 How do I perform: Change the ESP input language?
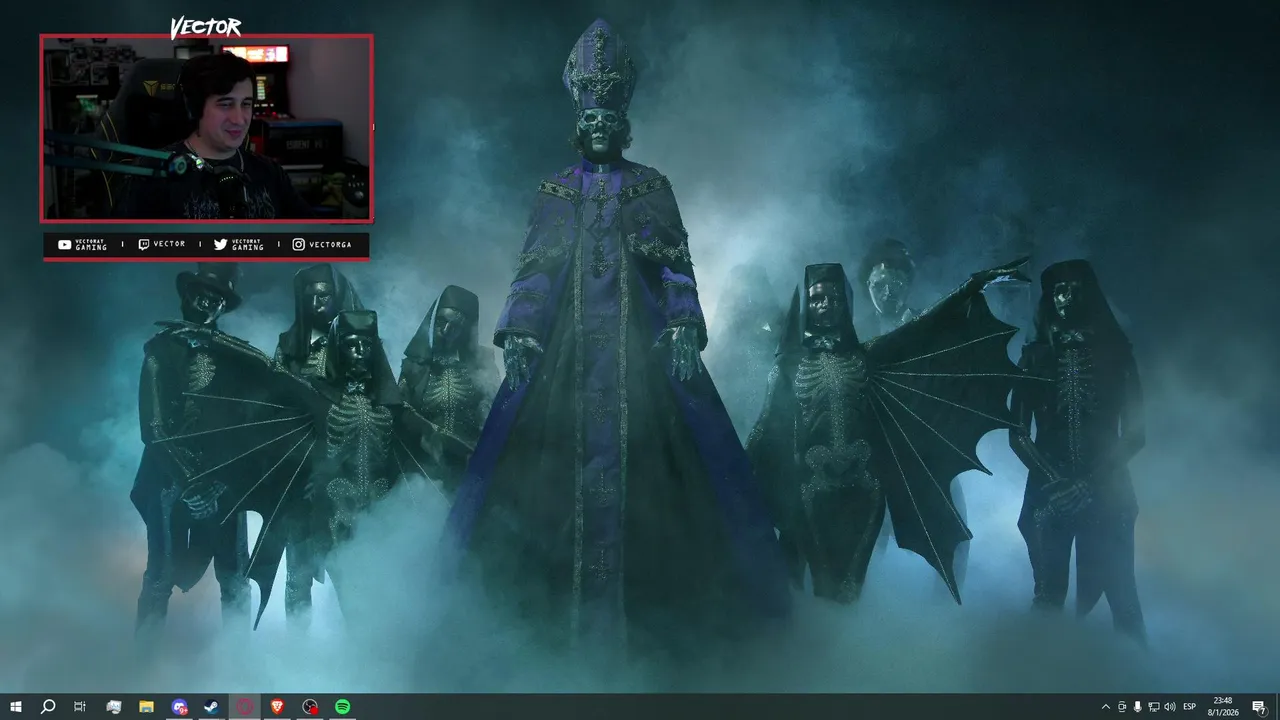coord(1190,707)
